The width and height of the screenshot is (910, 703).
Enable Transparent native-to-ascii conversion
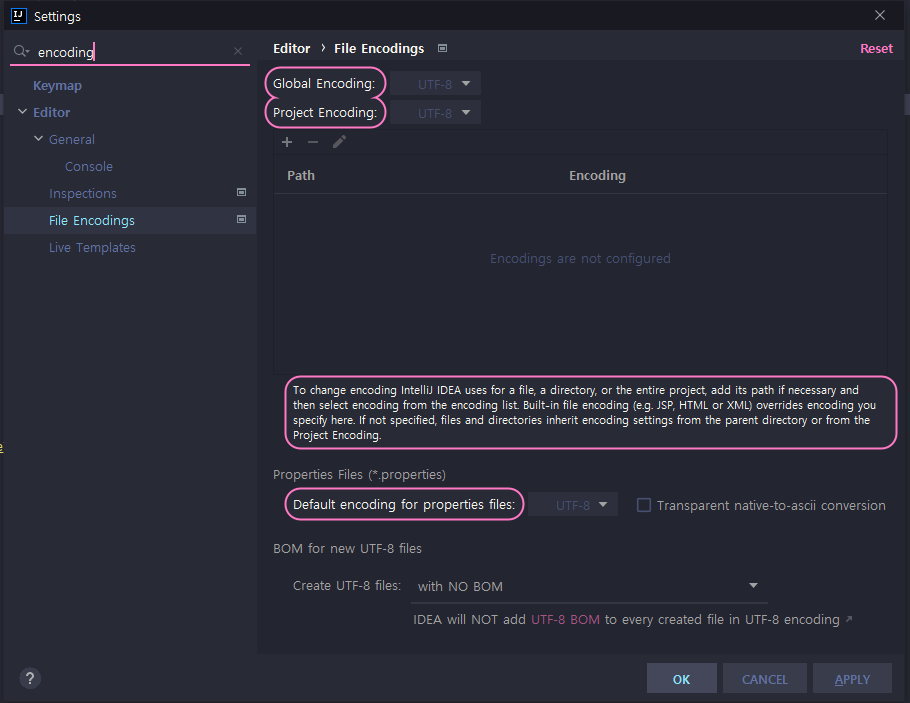tap(644, 505)
